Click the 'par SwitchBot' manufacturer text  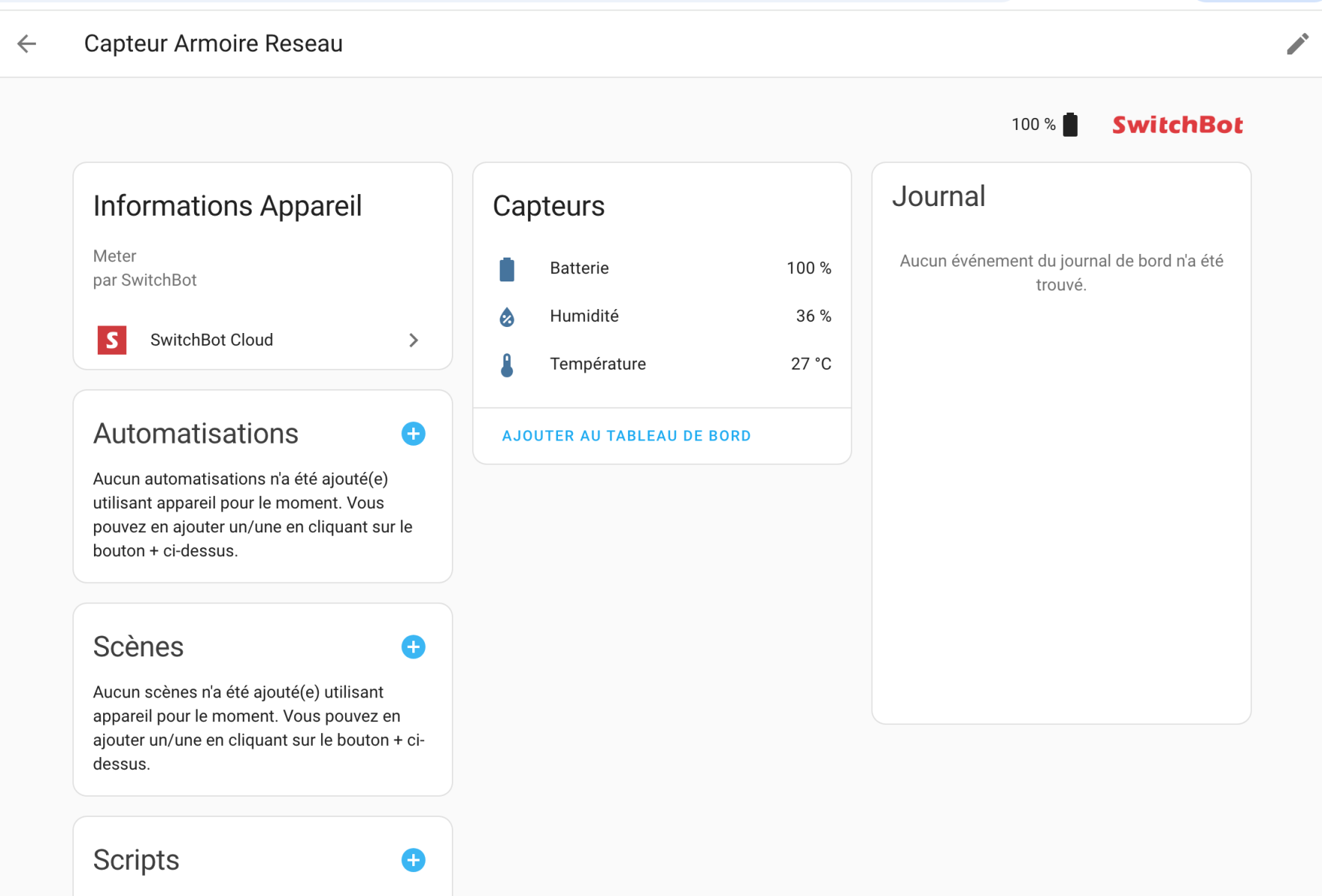coord(145,280)
